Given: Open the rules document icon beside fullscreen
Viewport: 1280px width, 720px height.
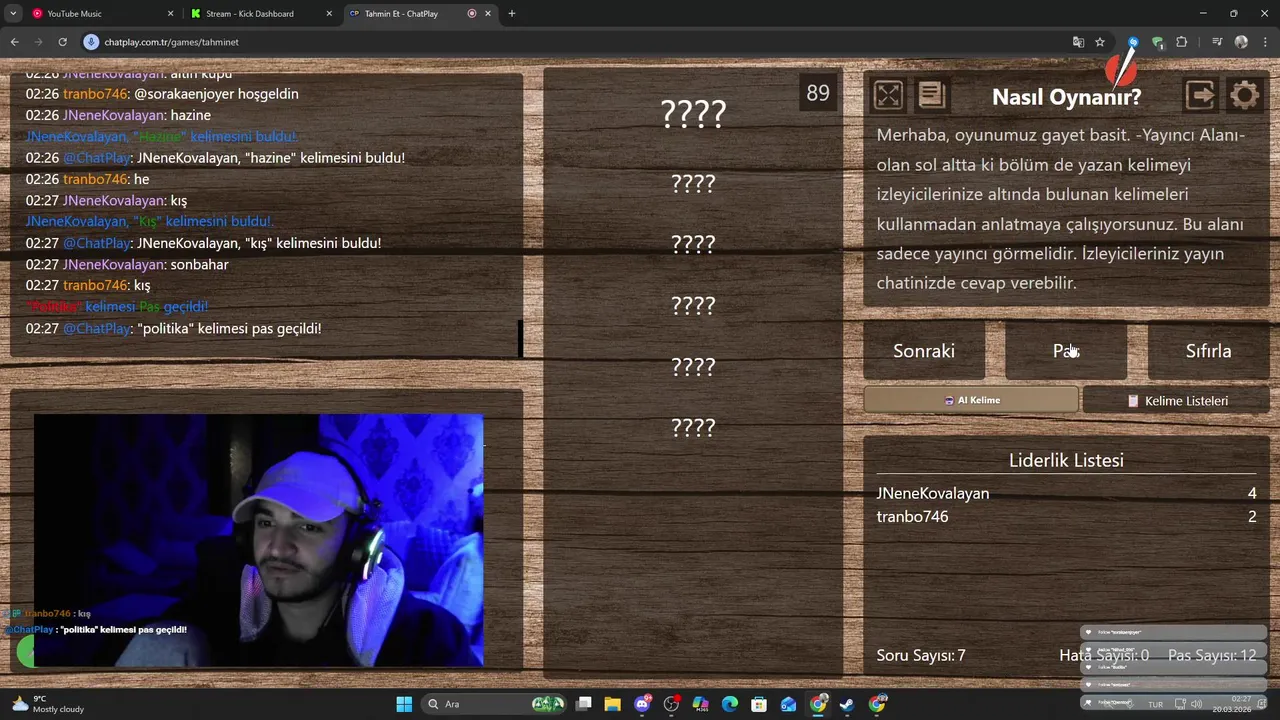Looking at the screenshot, I should (931, 95).
